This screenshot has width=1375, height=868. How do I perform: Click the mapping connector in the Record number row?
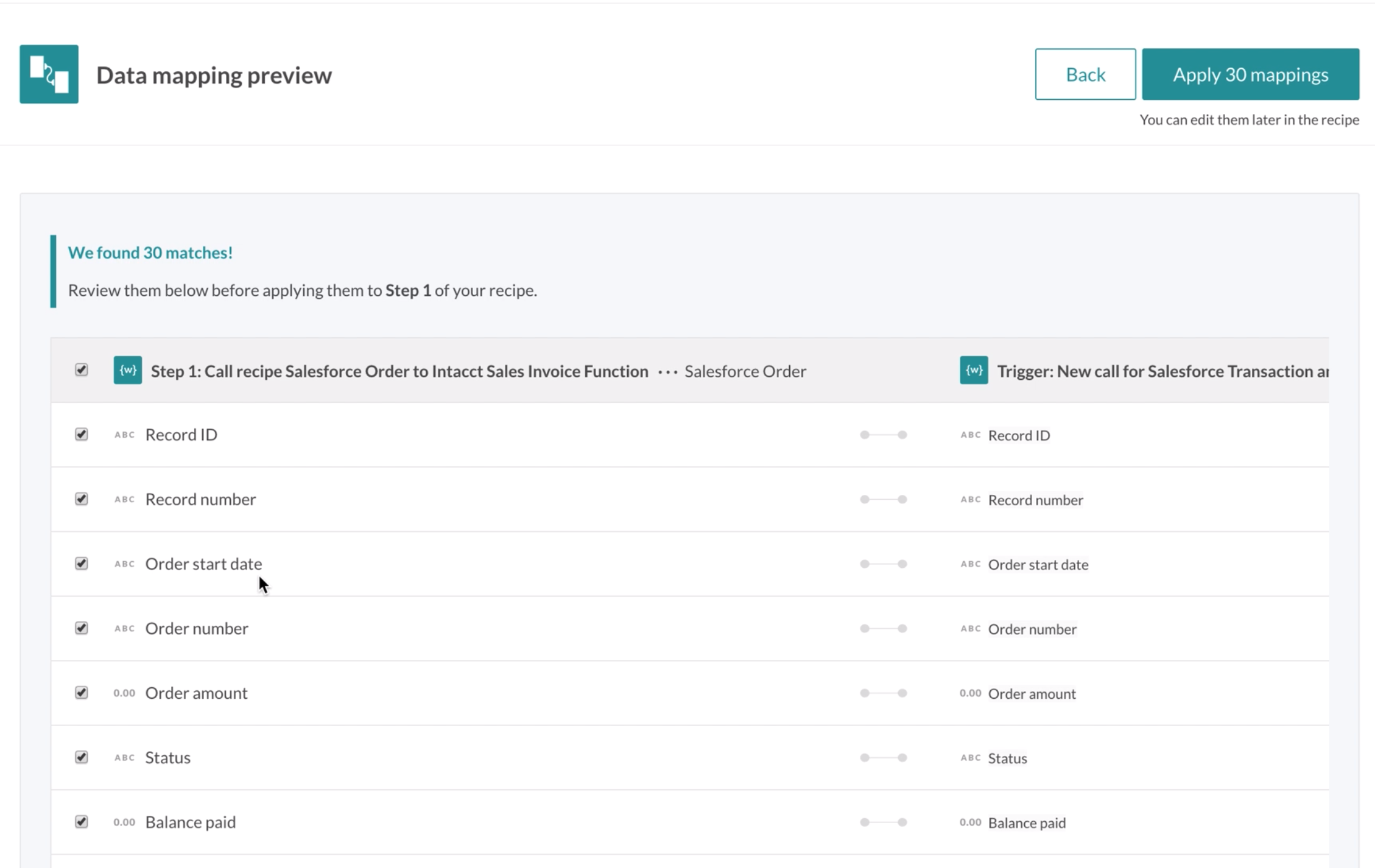pos(884,499)
